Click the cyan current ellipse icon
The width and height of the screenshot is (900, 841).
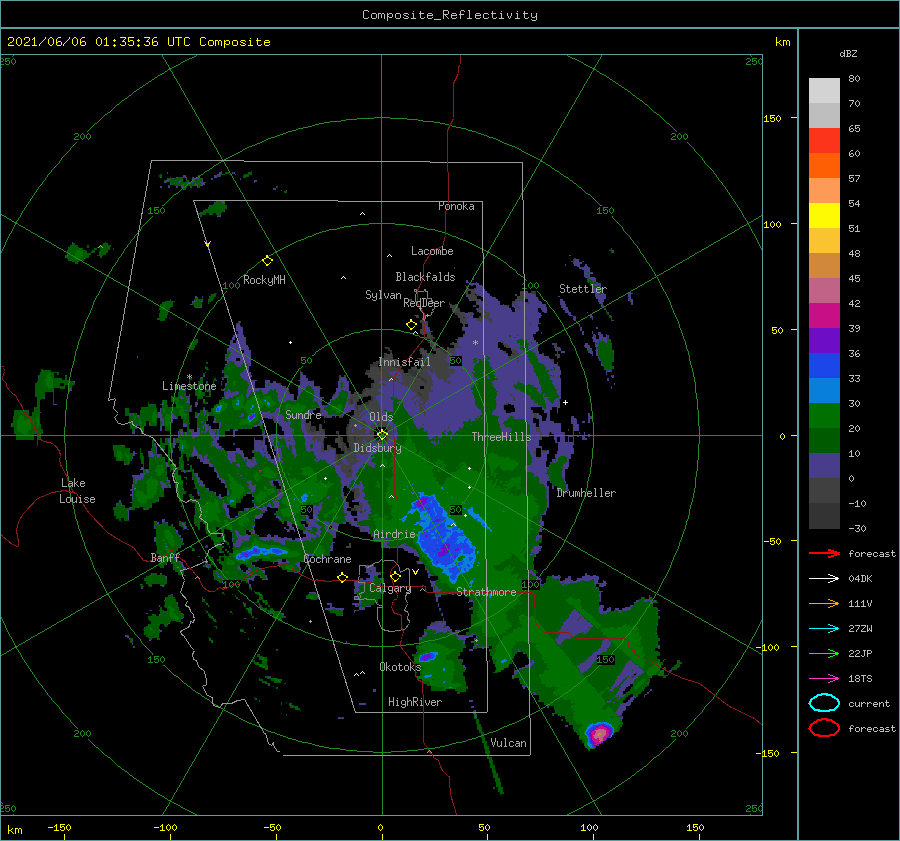pyautogui.click(x=824, y=703)
